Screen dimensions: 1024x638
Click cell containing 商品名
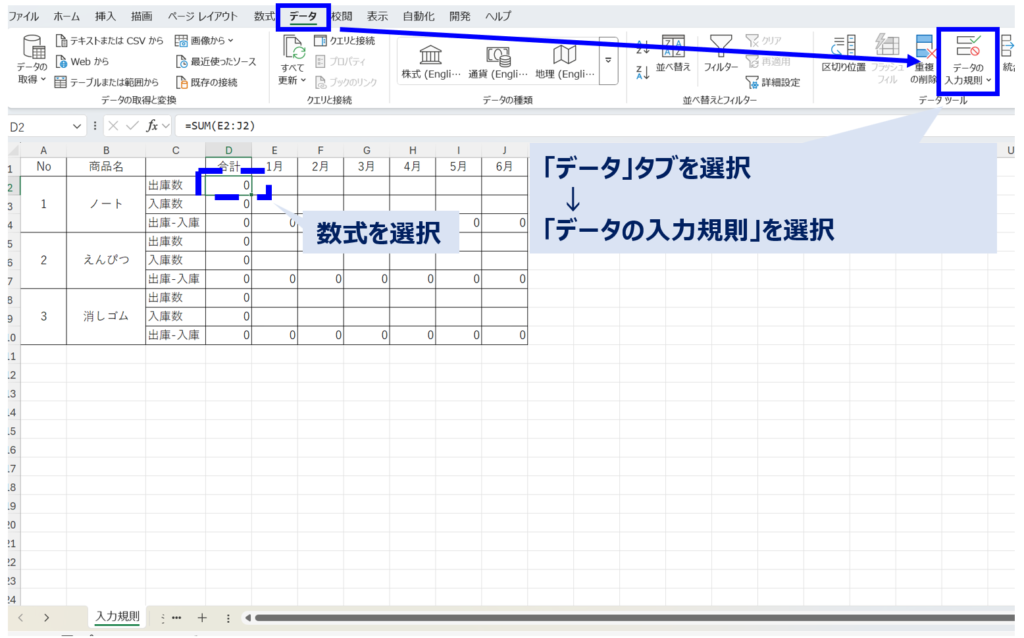106,167
